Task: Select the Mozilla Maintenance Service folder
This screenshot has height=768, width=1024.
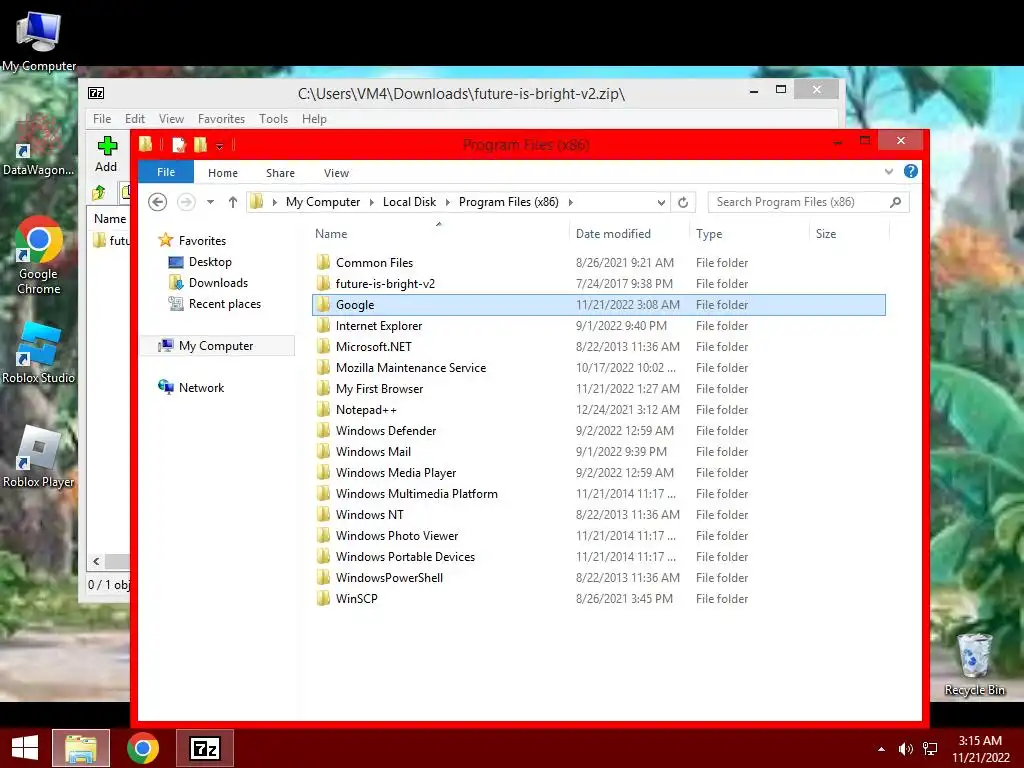Action: click(410, 368)
